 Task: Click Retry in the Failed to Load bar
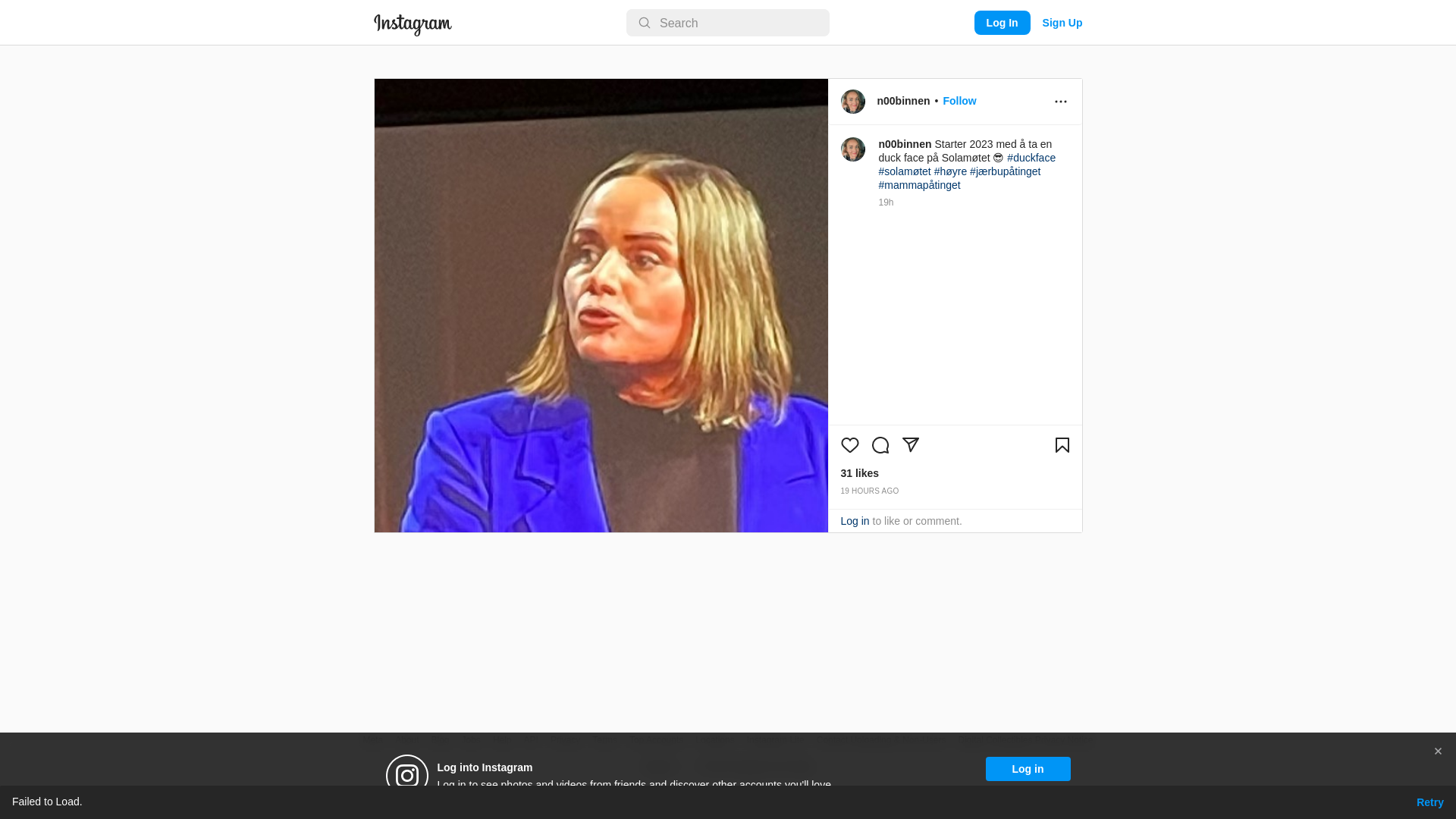(1429, 802)
